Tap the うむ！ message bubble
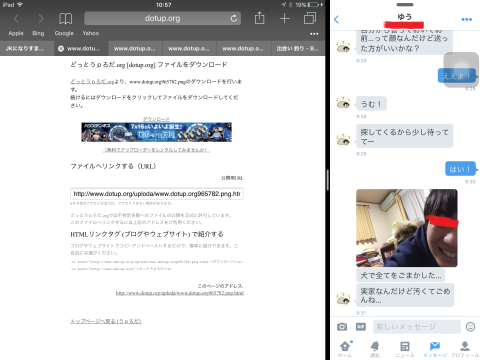 click(x=371, y=104)
